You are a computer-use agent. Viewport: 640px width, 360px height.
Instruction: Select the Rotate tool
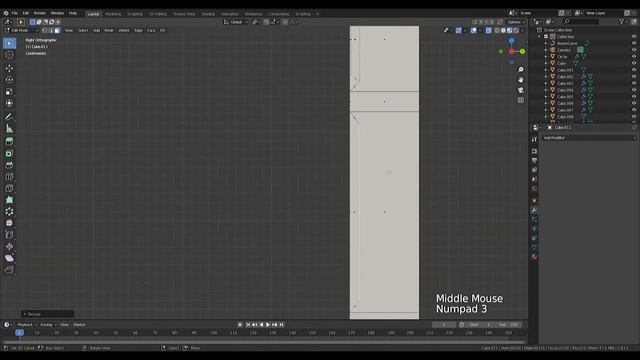pos(9,80)
